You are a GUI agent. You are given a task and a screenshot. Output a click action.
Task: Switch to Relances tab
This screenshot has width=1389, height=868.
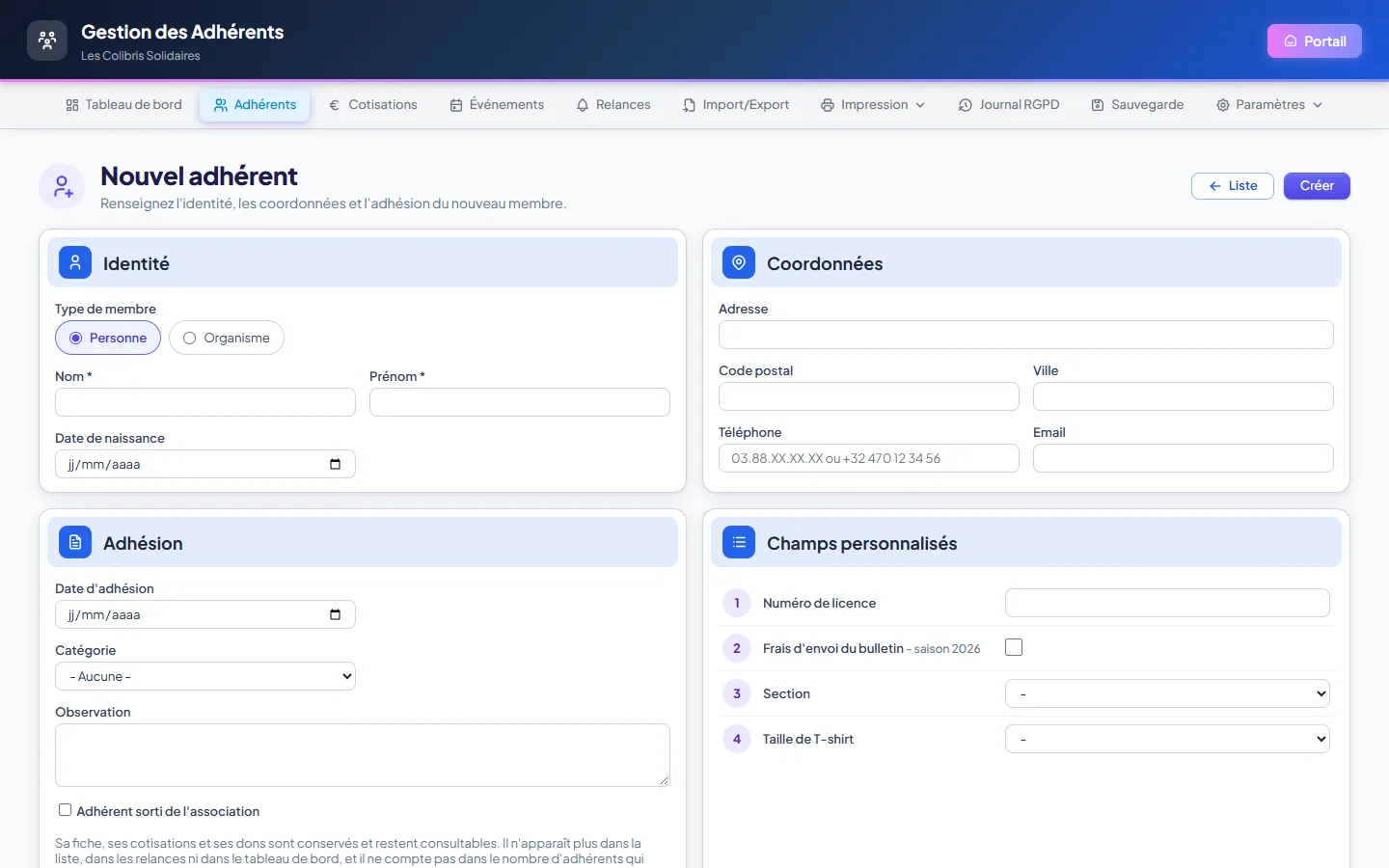613,105
